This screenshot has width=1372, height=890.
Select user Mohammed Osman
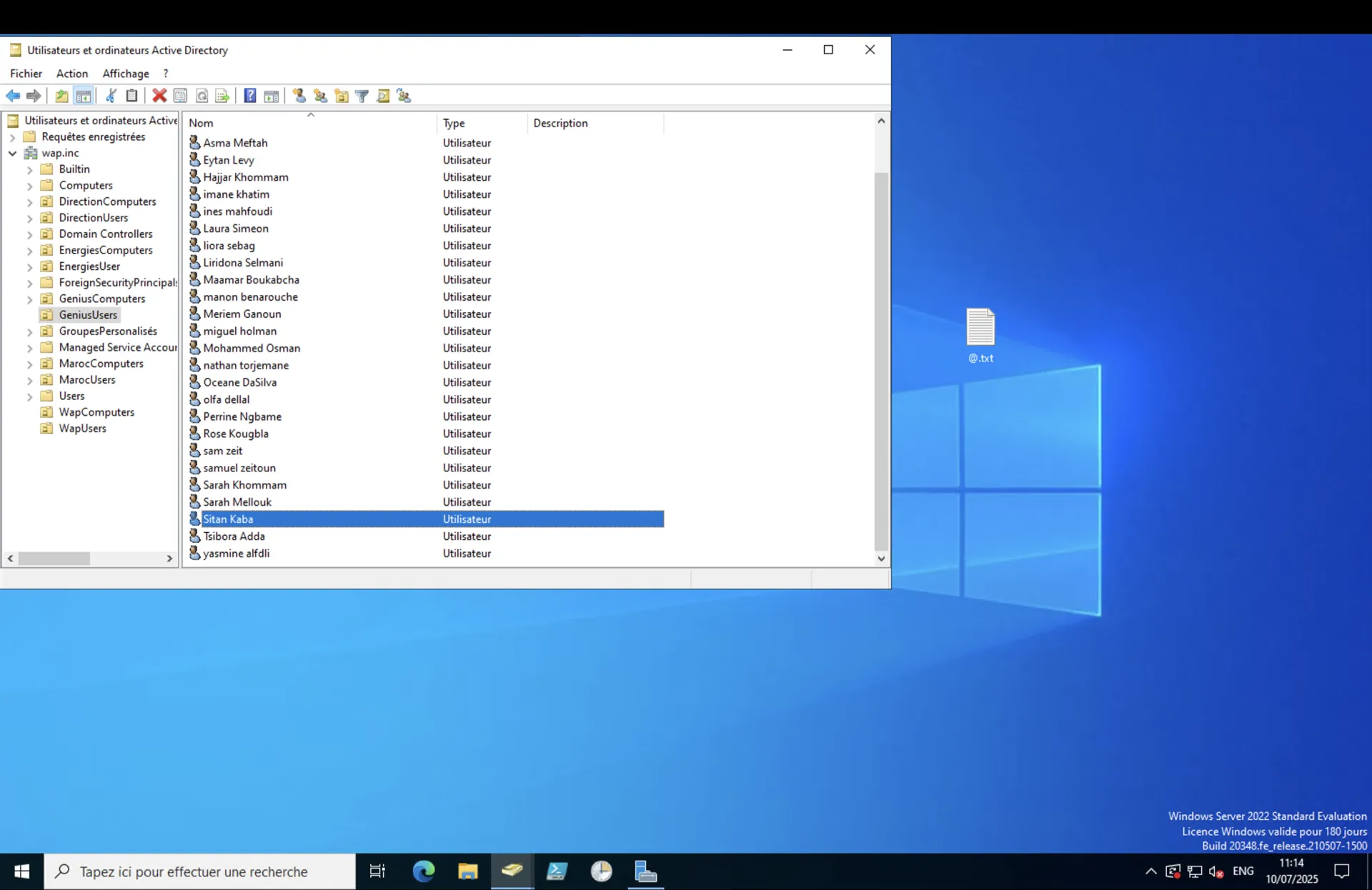point(252,349)
